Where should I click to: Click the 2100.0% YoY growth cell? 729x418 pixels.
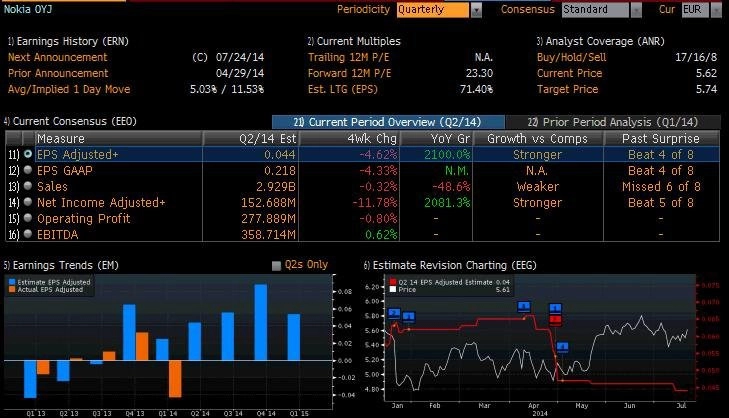point(447,154)
